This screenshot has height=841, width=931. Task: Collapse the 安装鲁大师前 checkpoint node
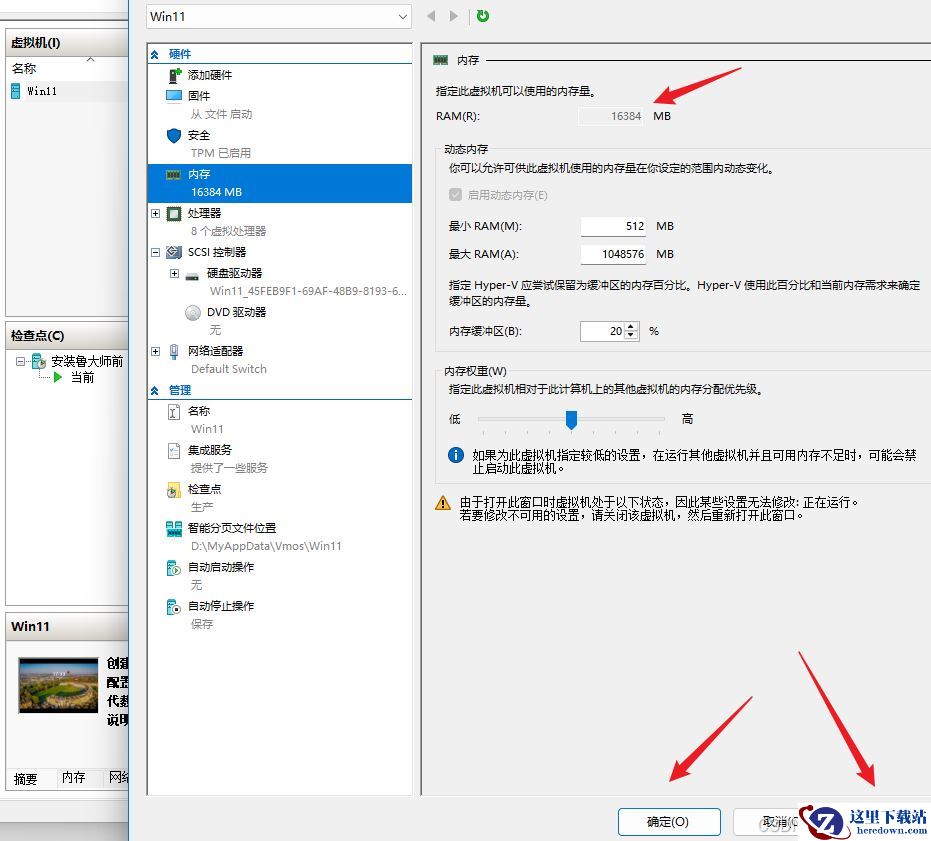(x=20, y=361)
